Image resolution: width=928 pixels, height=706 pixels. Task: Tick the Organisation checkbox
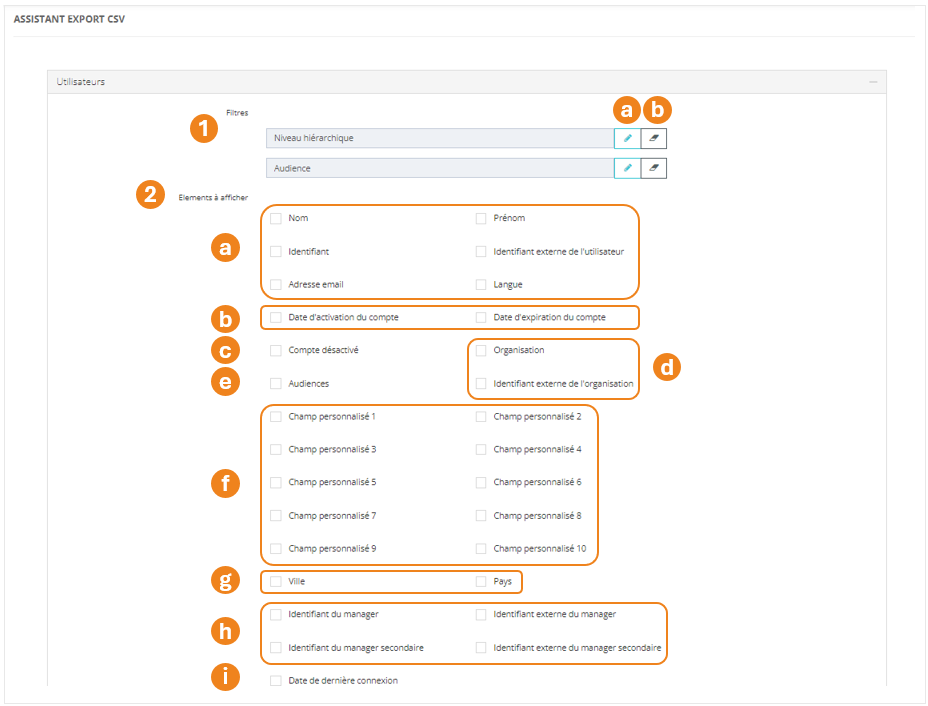(481, 350)
